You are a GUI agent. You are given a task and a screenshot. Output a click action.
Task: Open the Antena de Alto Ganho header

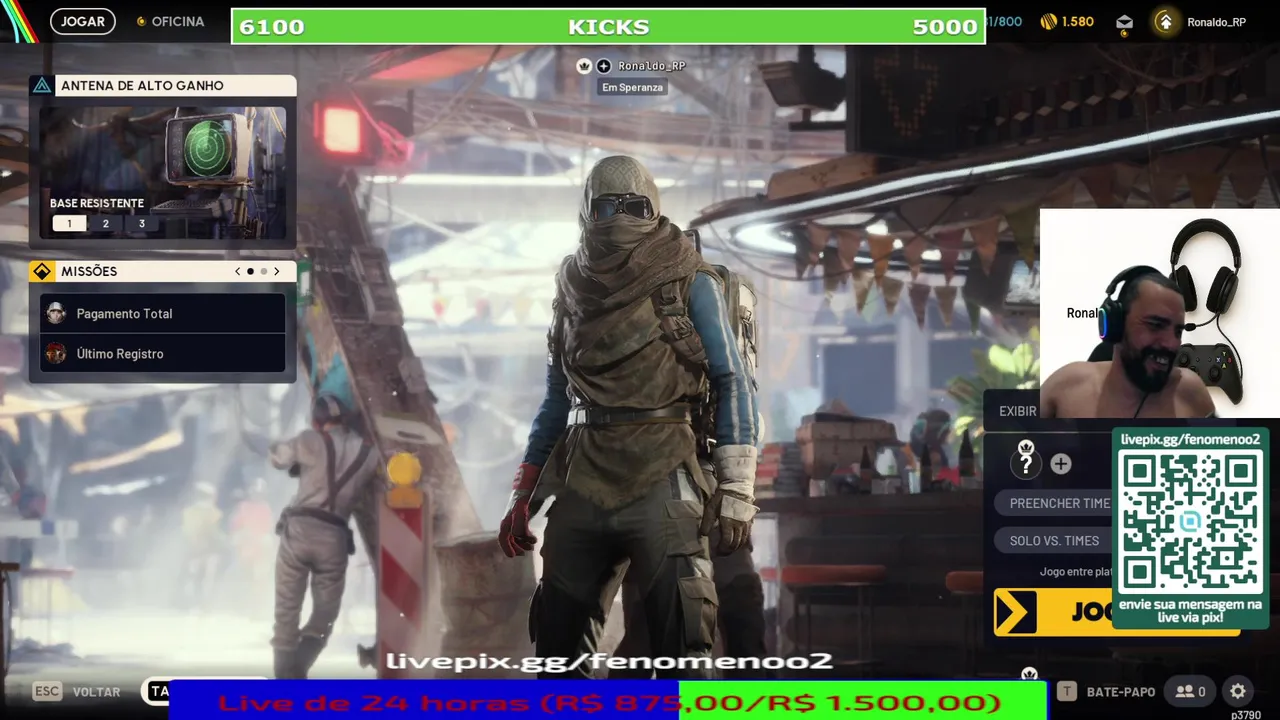(x=163, y=85)
